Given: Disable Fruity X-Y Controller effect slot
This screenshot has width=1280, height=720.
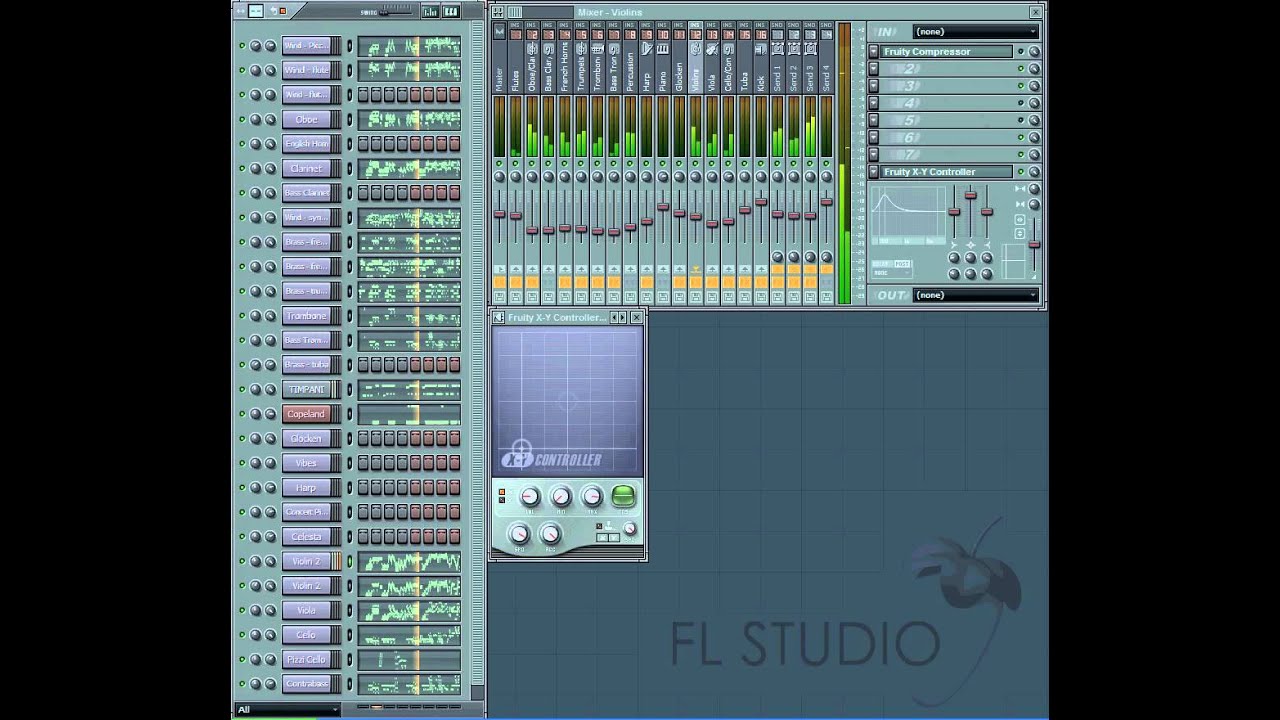Looking at the screenshot, I should point(1021,172).
